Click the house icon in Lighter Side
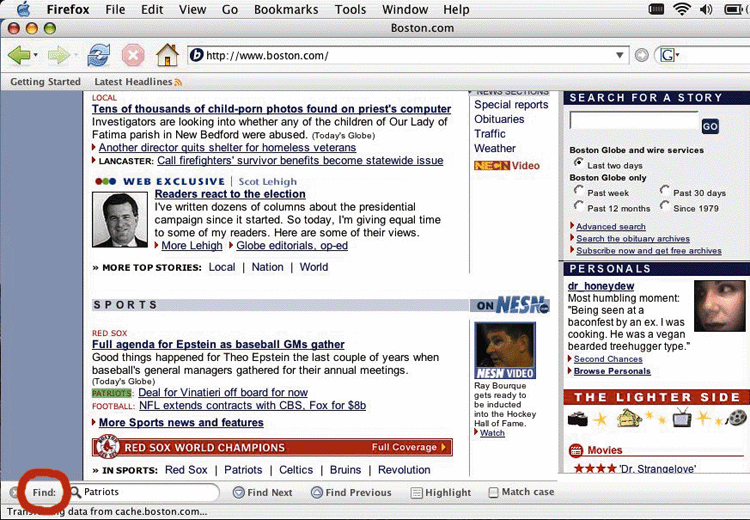 [x=629, y=418]
